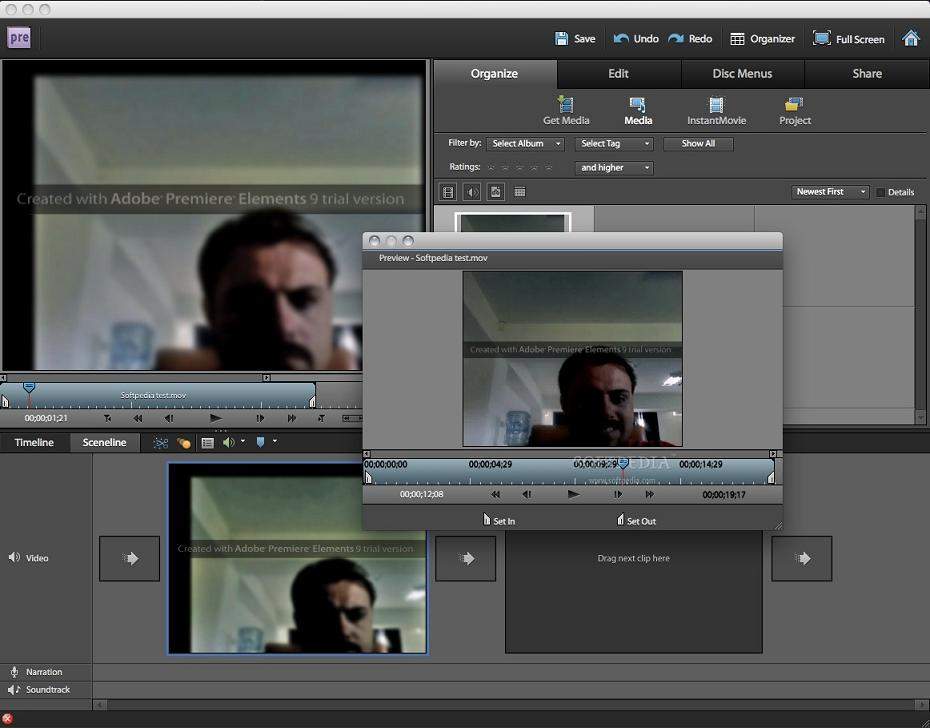Toggle the show audio filter button
The image size is (930, 728).
click(472, 192)
